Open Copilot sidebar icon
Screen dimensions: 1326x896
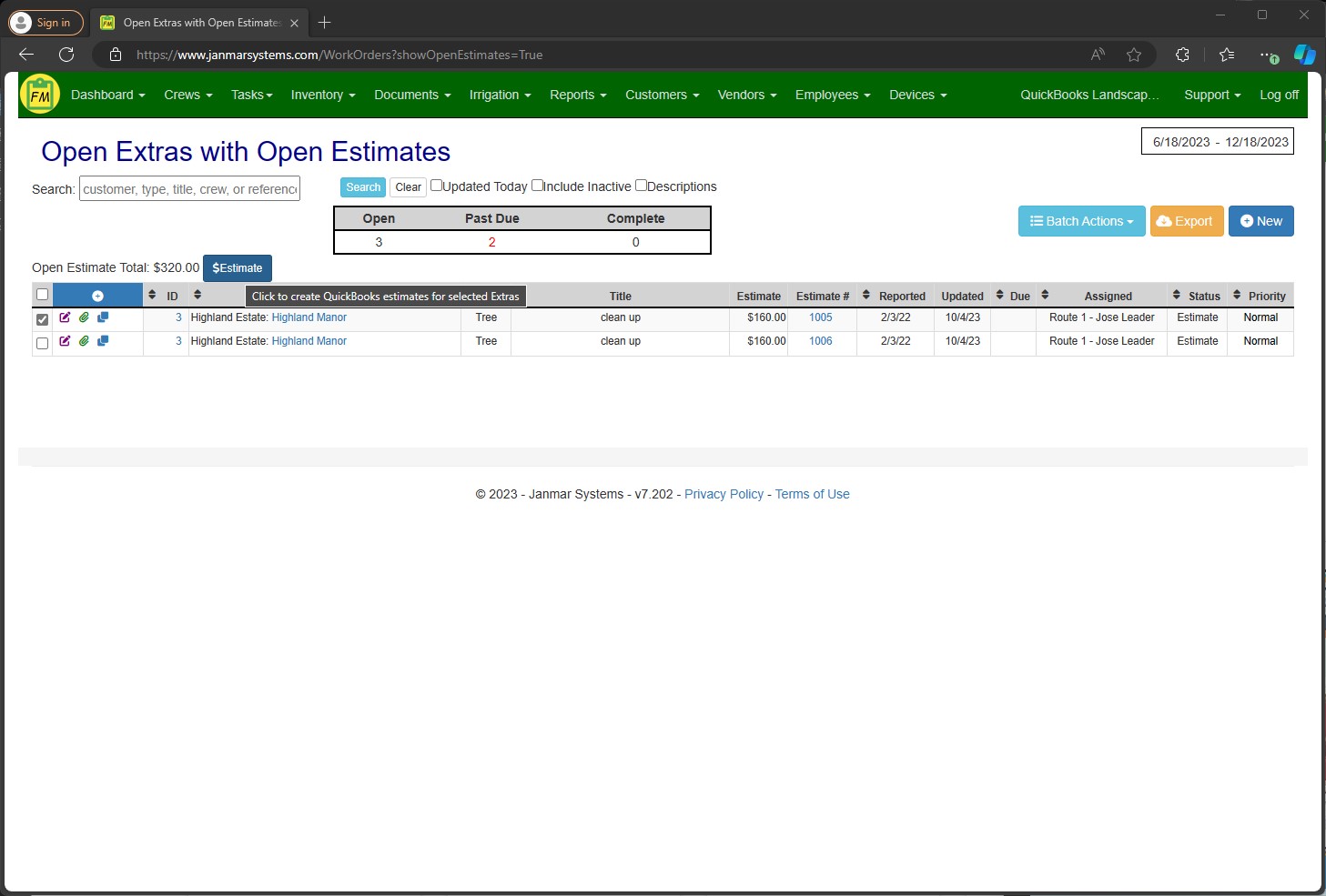pyautogui.click(x=1305, y=55)
